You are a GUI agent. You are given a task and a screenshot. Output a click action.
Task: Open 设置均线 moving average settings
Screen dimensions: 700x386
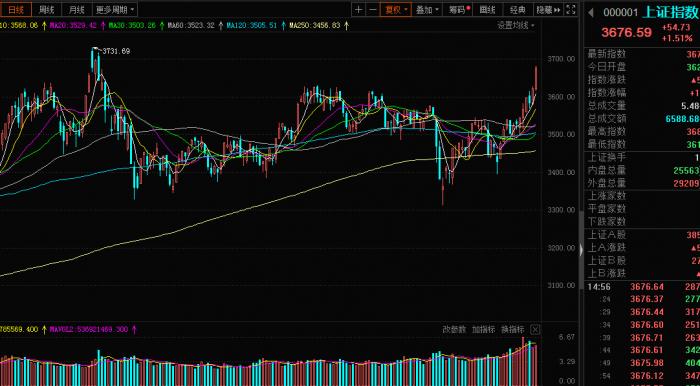point(516,25)
